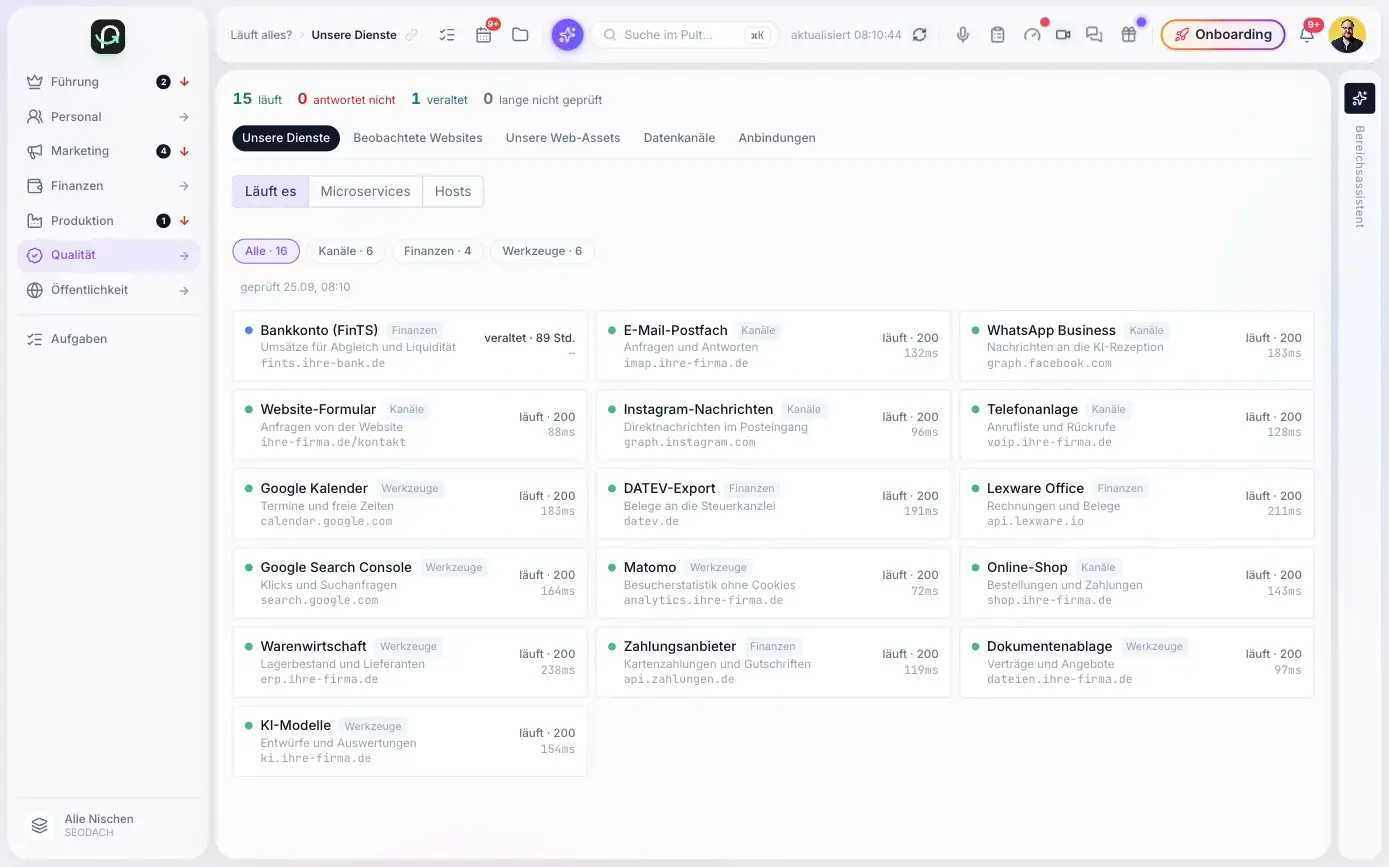The image size is (1389, 867).
Task: Click the '1 veraltet' status counter
Action: click(440, 99)
